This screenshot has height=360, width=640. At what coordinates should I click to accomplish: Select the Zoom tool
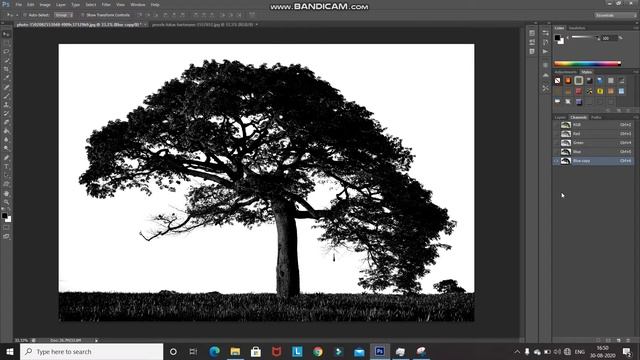coord(6,202)
